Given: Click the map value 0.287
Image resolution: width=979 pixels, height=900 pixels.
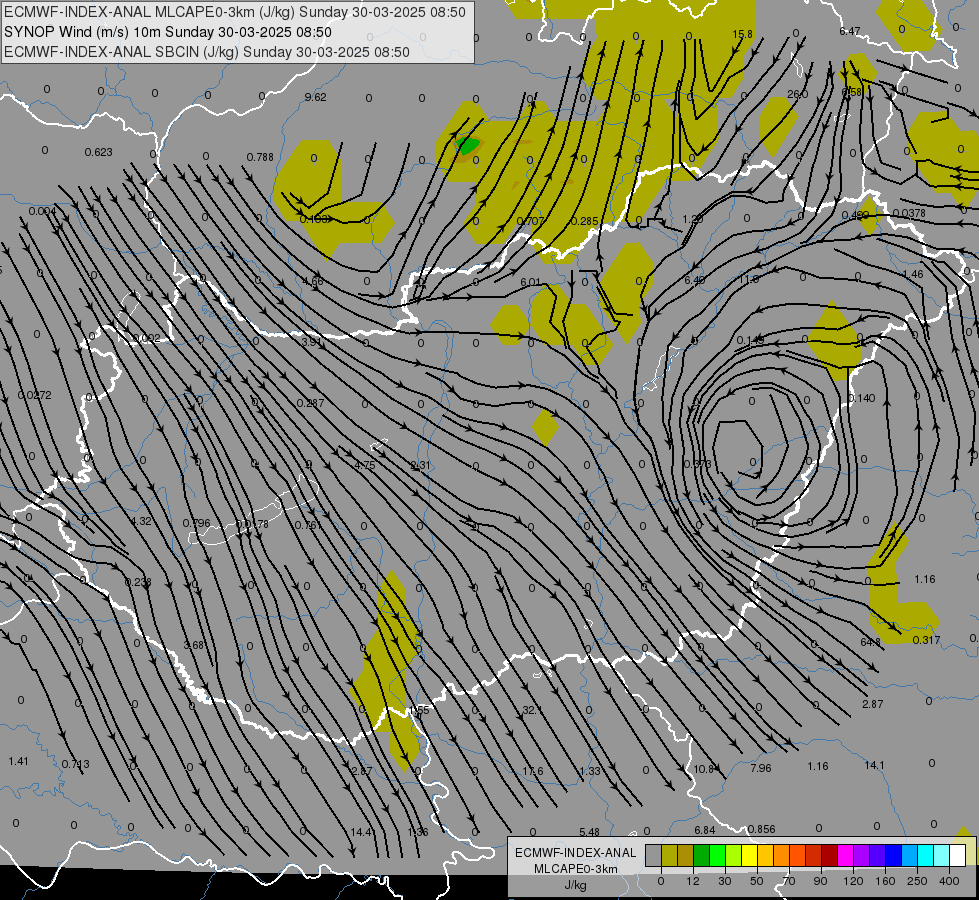Looking at the screenshot, I should coord(310,403).
